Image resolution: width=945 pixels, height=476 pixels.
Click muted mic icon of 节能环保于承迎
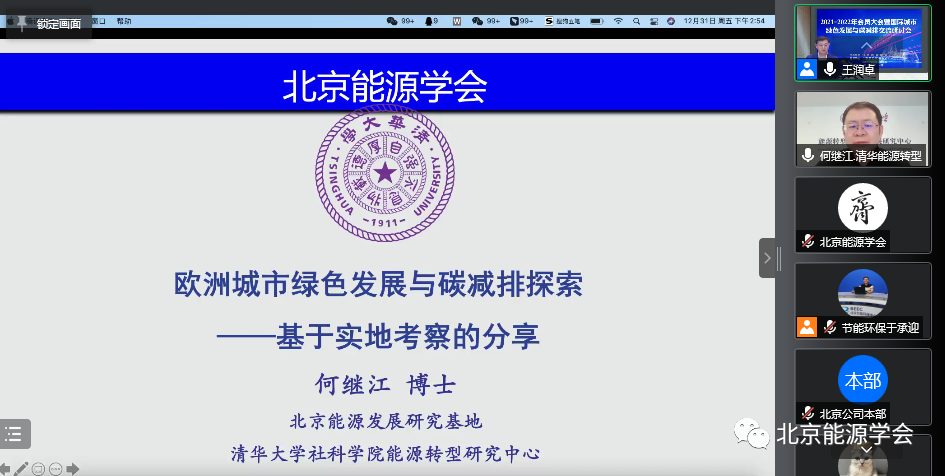[830, 327]
